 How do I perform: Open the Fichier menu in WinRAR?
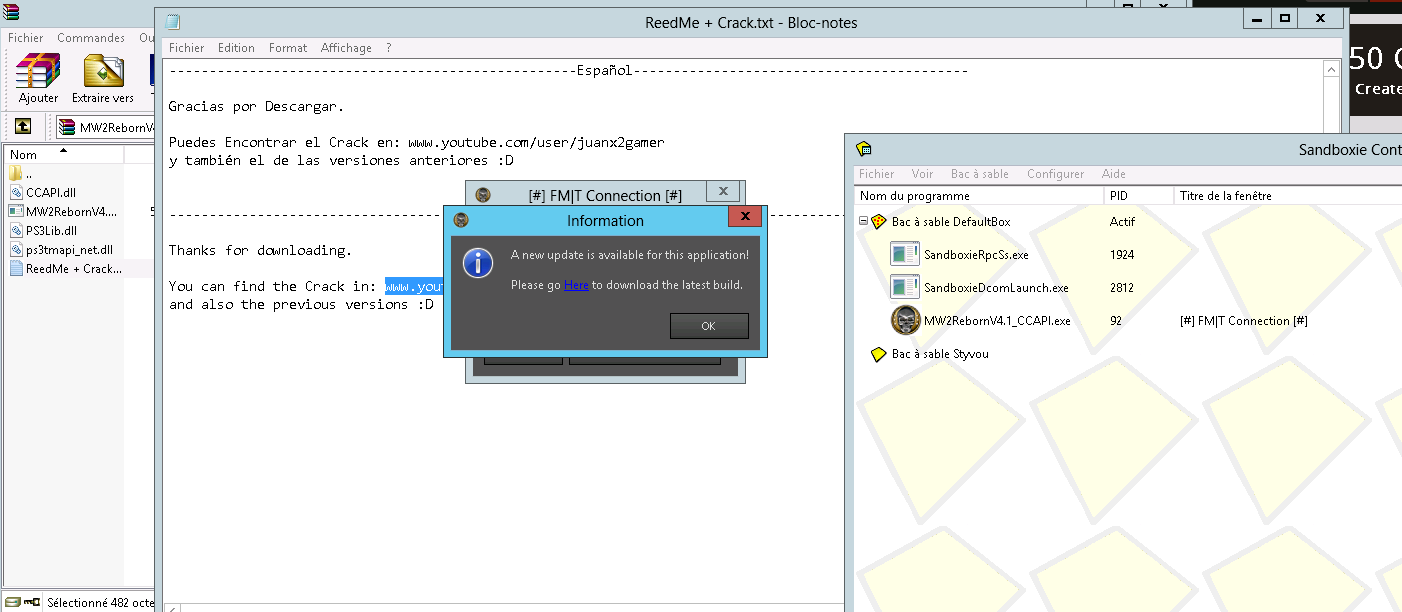27,38
